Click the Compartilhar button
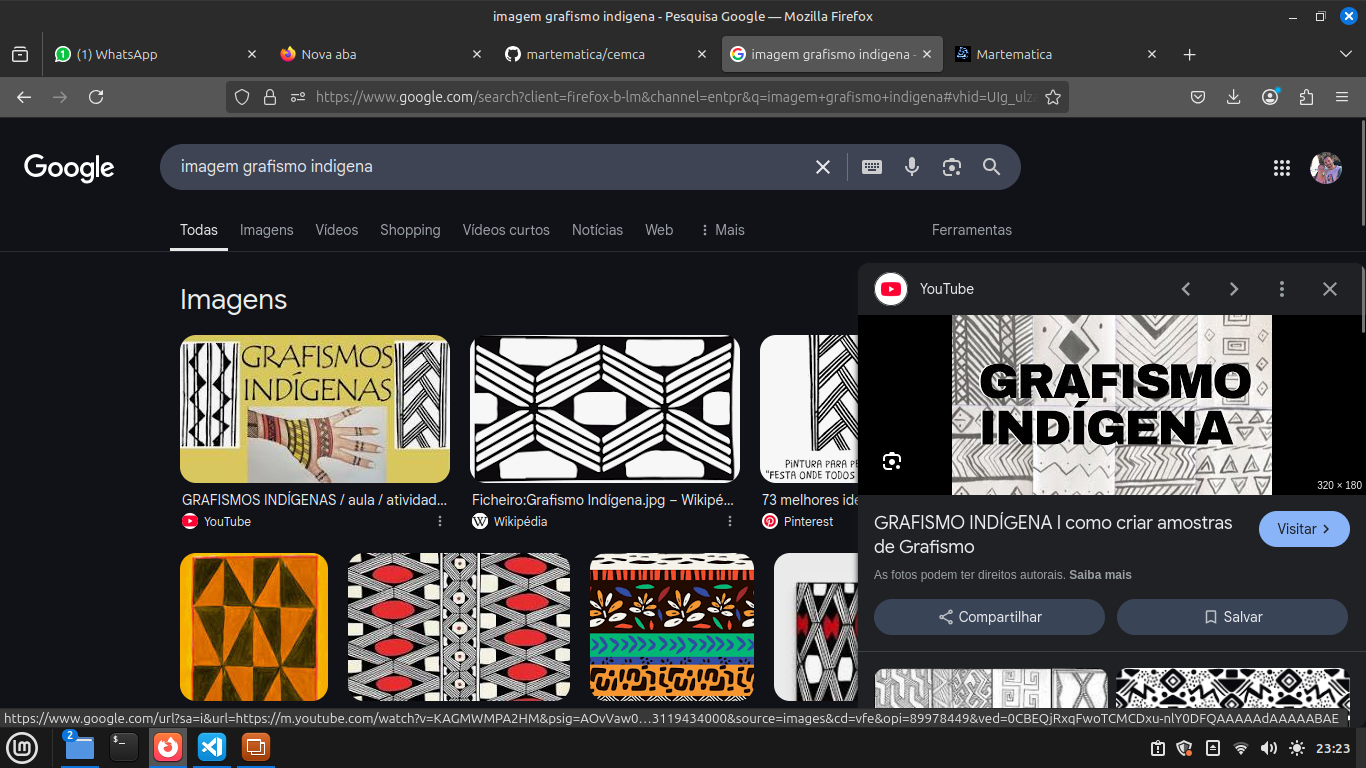1366x768 pixels. (989, 617)
